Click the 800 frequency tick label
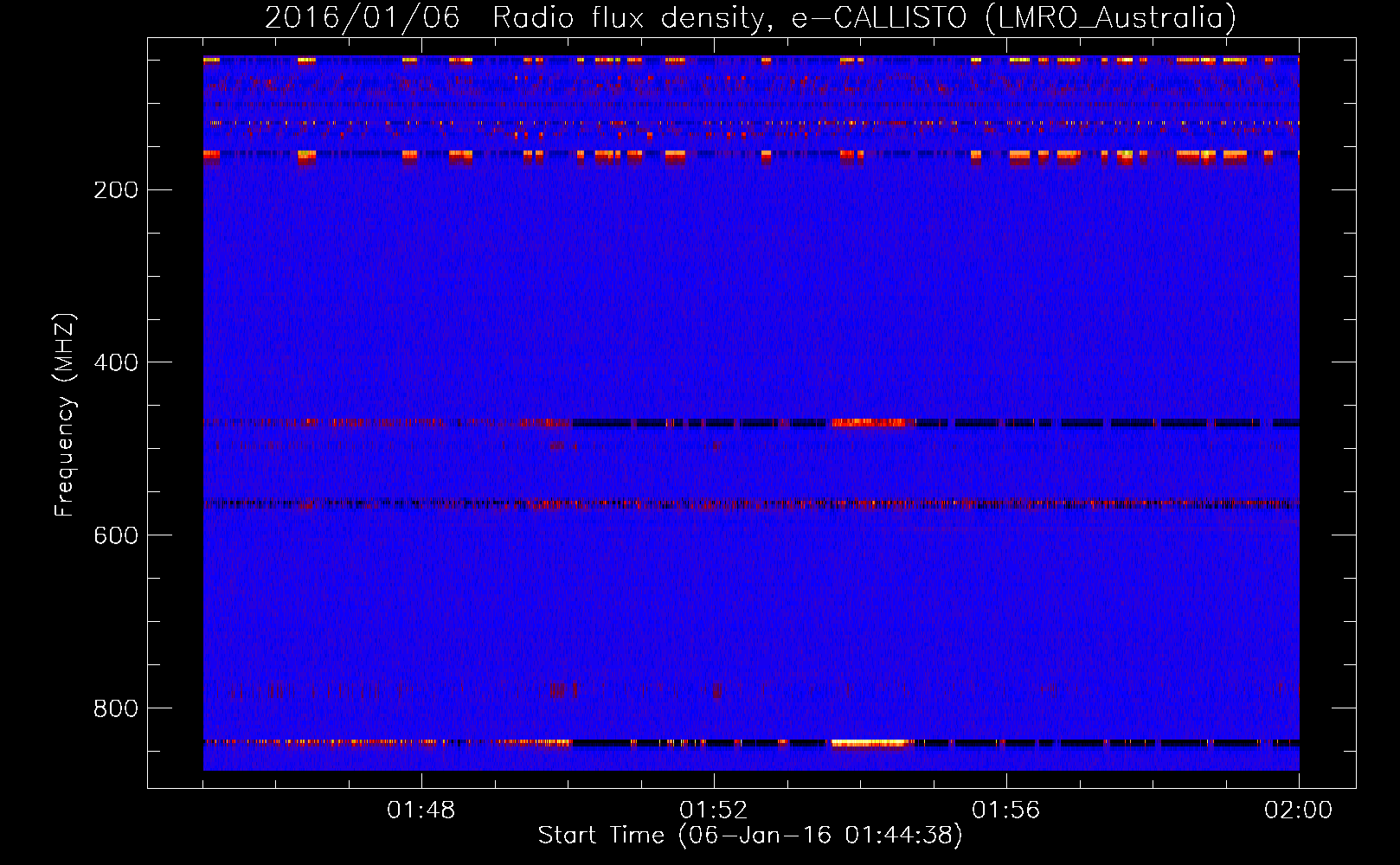This screenshot has width=1400, height=865. (116, 708)
